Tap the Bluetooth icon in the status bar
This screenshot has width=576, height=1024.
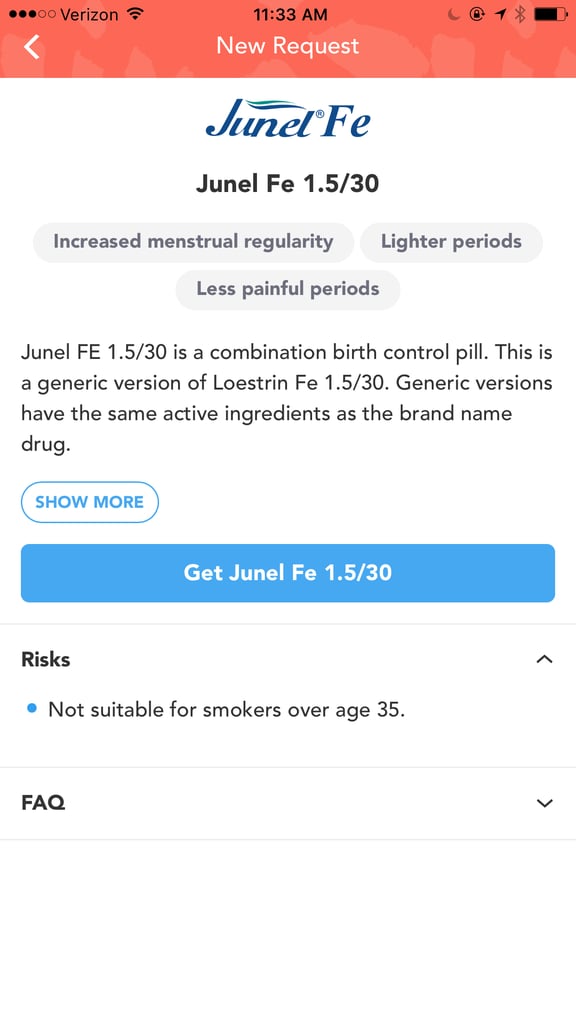pos(518,14)
